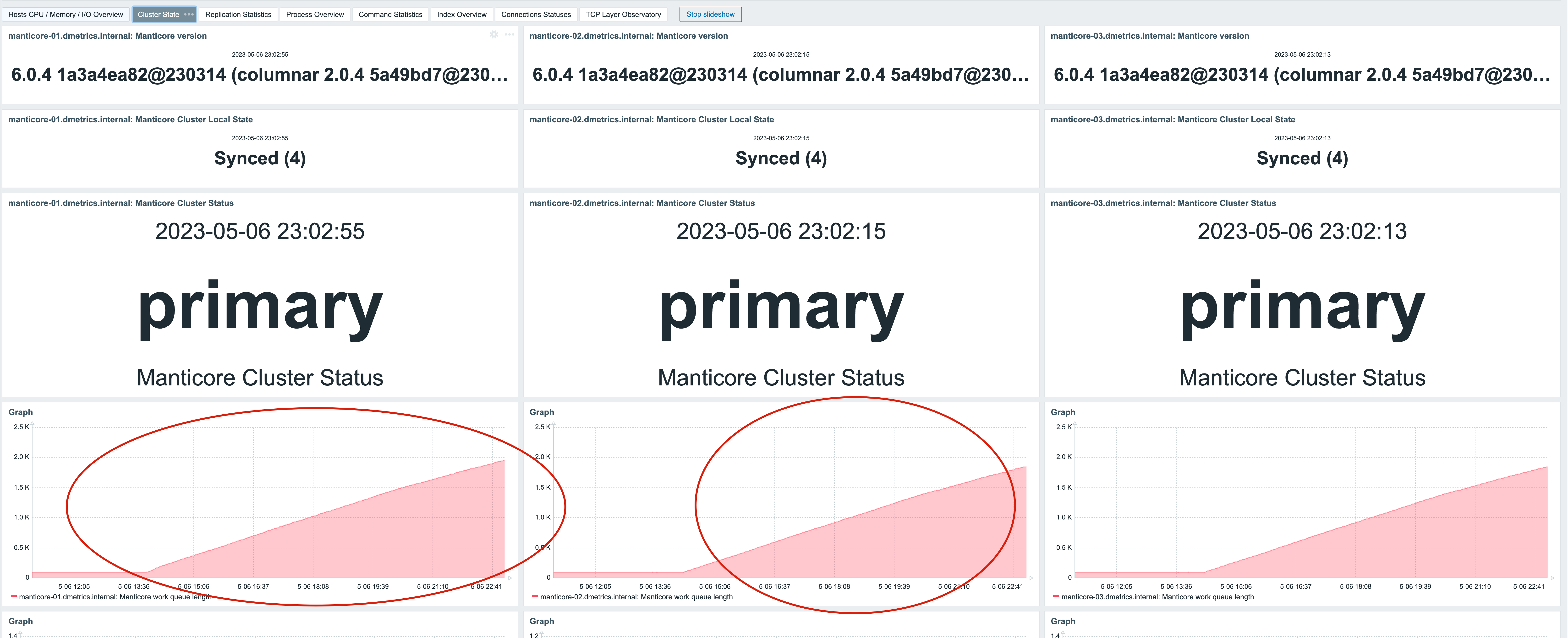Open the Index Overview page
This screenshot has height=638, width=1568.
461,14
